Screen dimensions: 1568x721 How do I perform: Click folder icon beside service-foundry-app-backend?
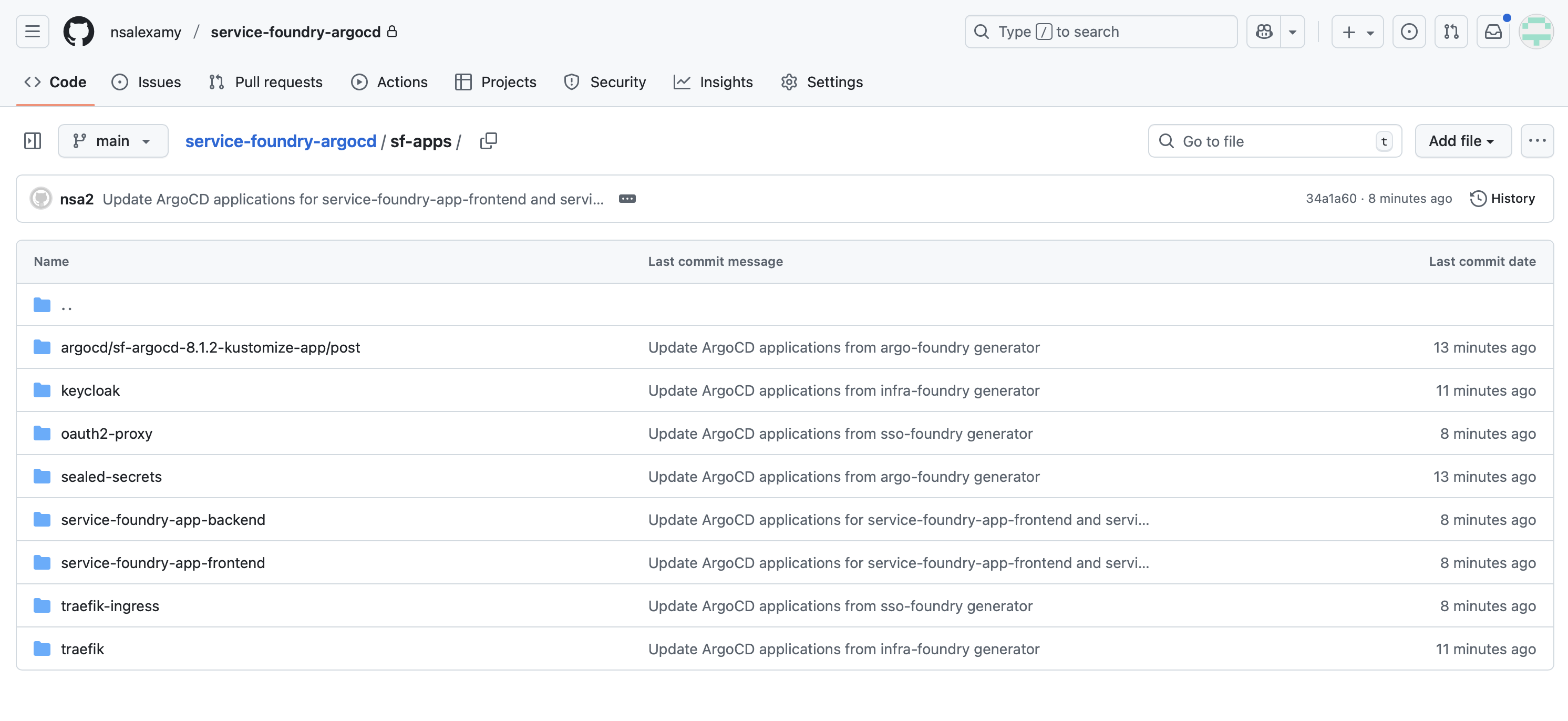click(42, 519)
